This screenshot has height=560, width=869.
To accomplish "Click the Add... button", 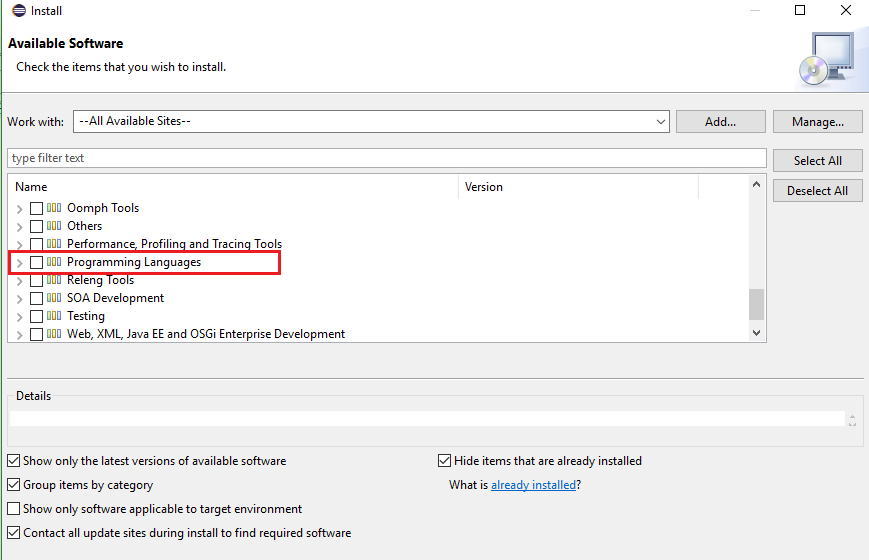I will coord(720,121).
